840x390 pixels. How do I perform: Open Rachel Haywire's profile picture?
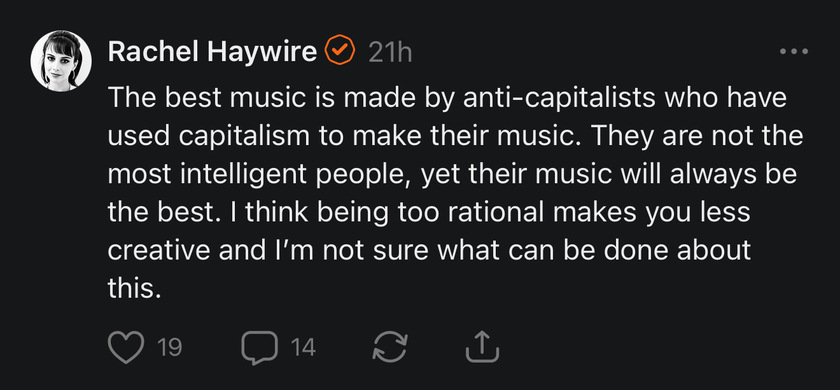[x=61, y=61]
